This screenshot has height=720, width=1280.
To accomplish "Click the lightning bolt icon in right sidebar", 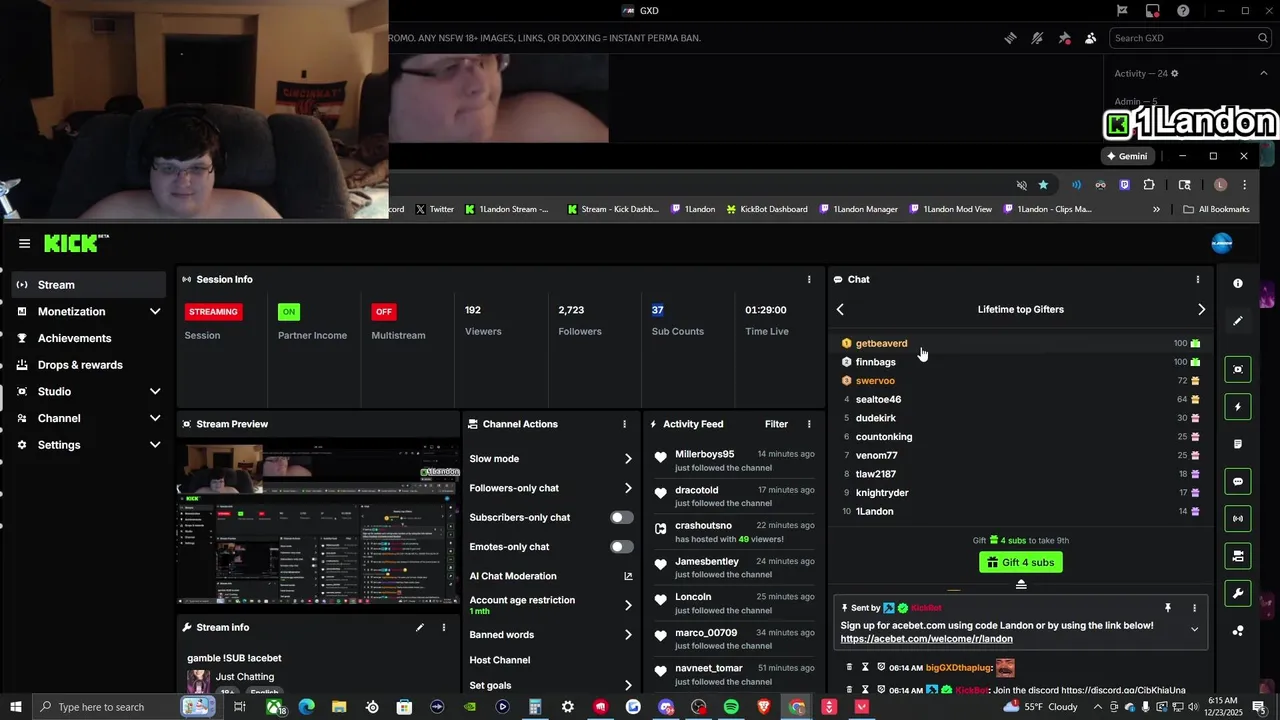I will pos(1238,407).
